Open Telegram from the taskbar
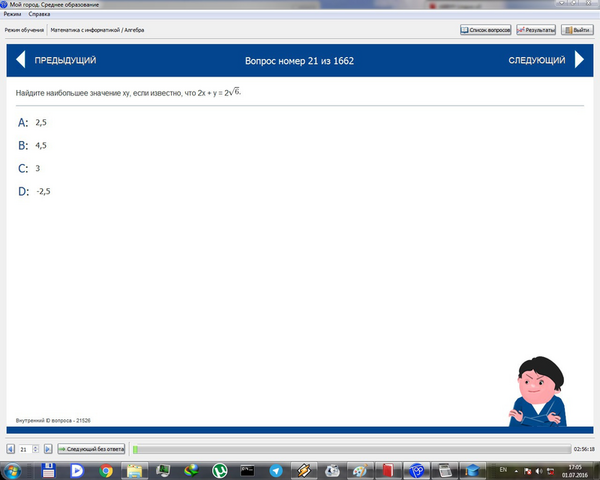 click(276, 470)
